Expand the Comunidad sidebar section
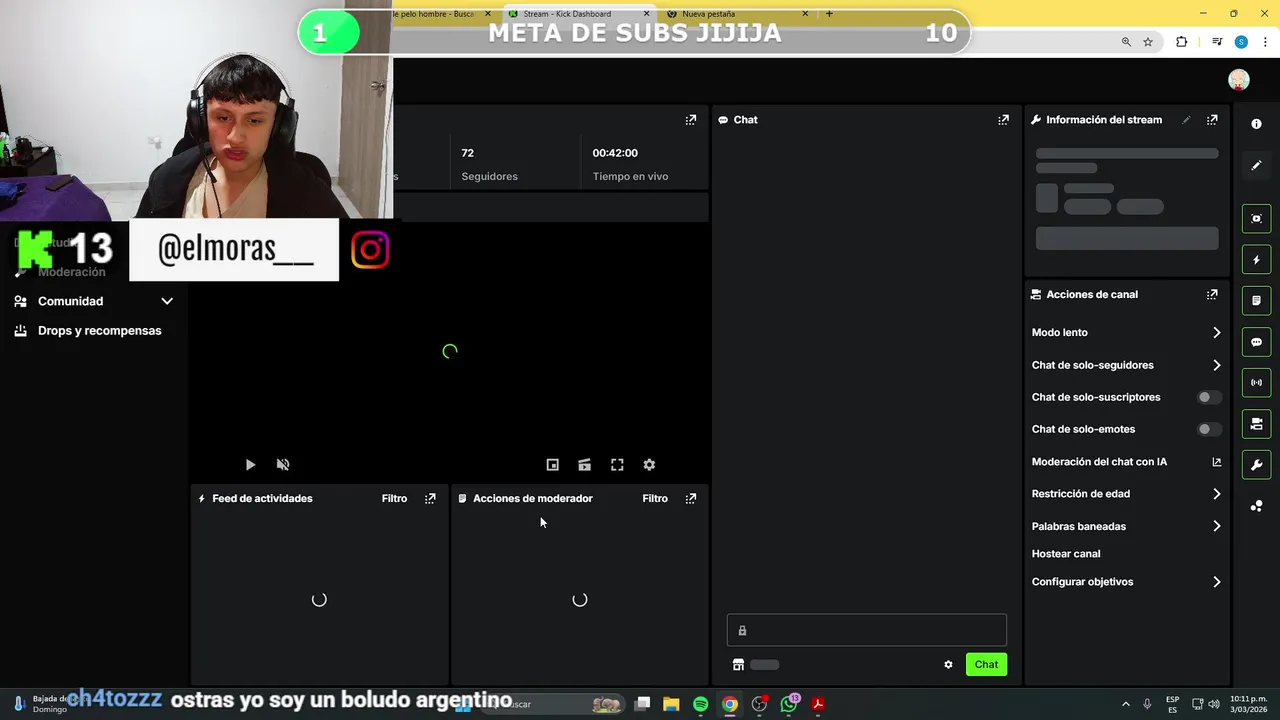 click(94, 301)
